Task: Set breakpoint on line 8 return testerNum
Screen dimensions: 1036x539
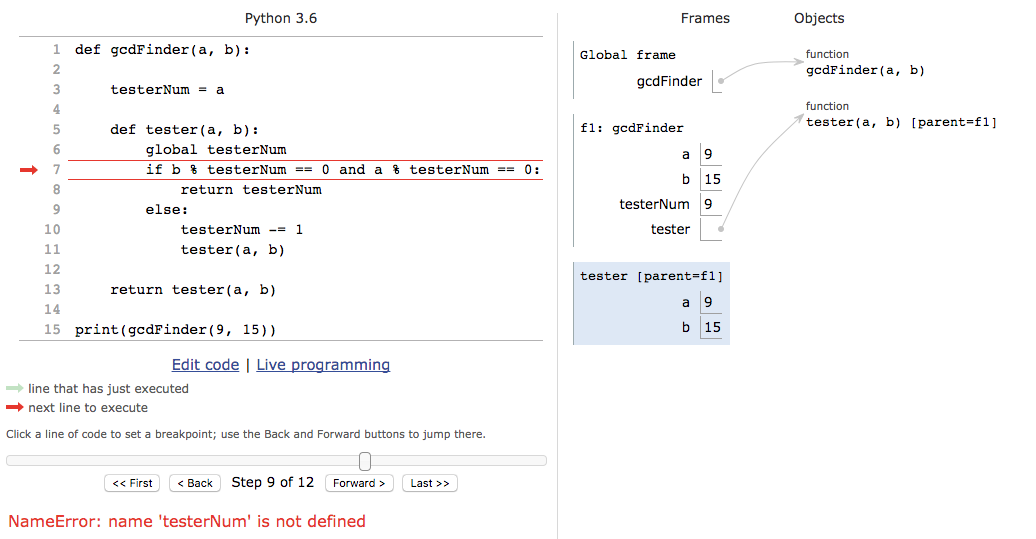Action: (250, 190)
